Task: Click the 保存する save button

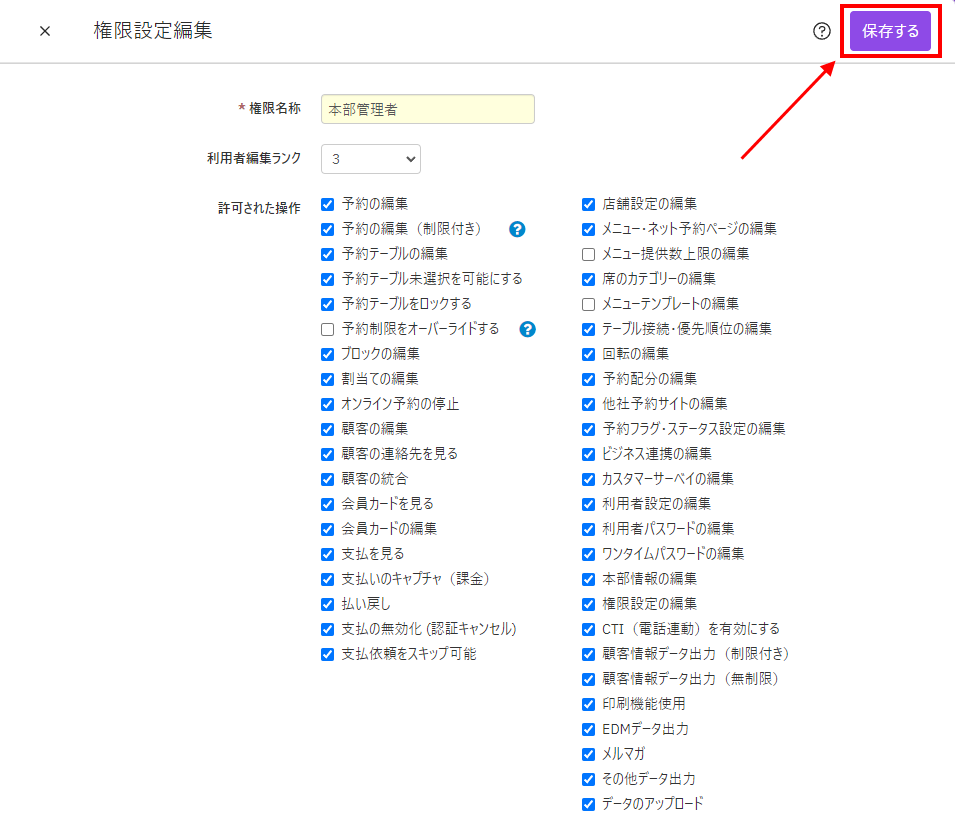Action: [x=890, y=31]
